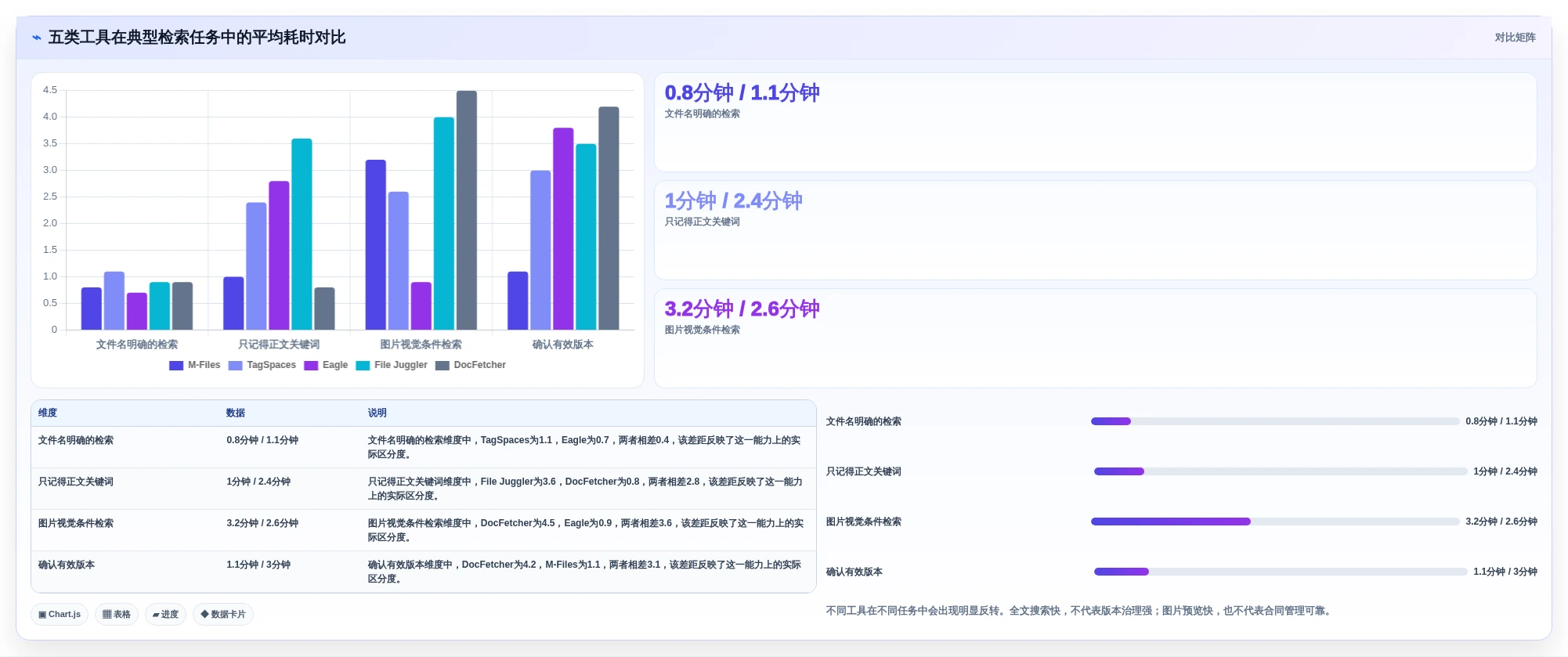The height and width of the screenshot is (657, 1568).
Task: Click the 只记得正文关键词 progress bar
Action: [x=1281, y=471]
